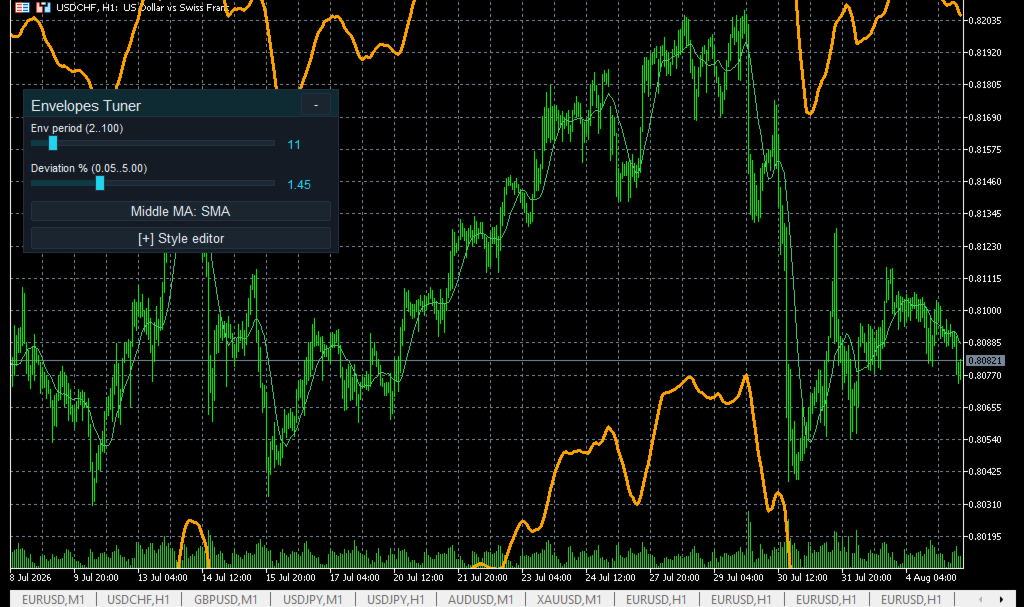Click the 0.82035 price scale label
Screen dimensions: 1024x607
984,20
